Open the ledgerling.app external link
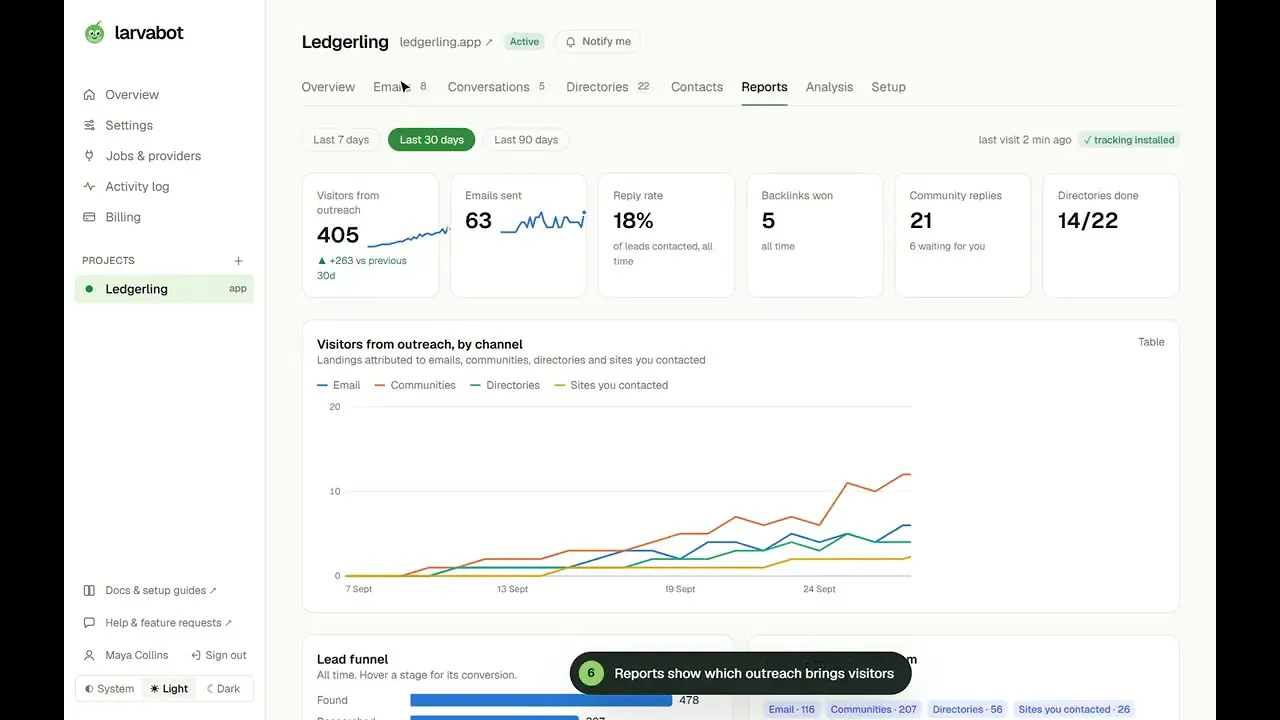The width and height of the screenshot is (1280, 720). (446, 42)
